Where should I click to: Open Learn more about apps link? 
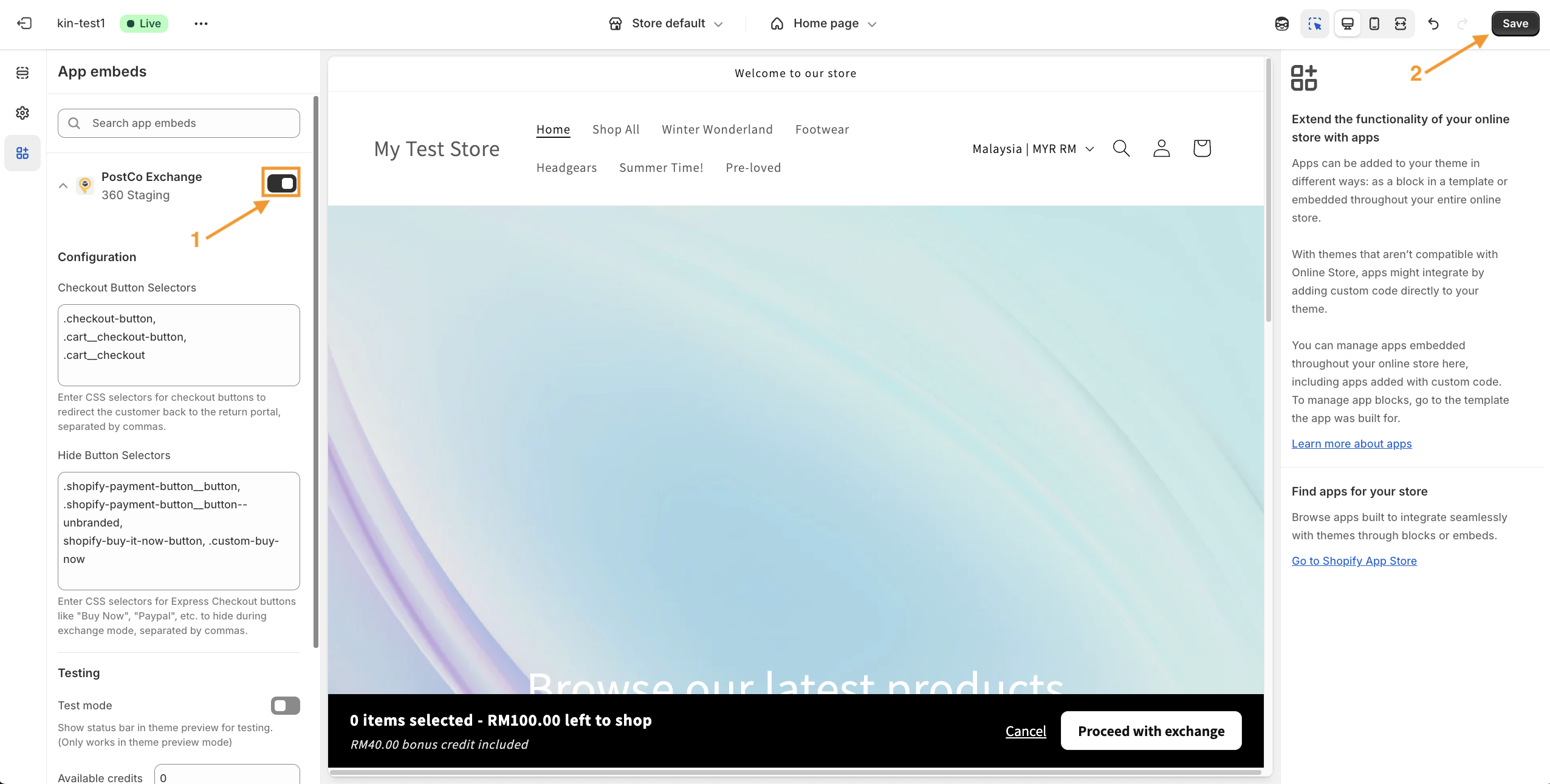tap(1351, 444)
